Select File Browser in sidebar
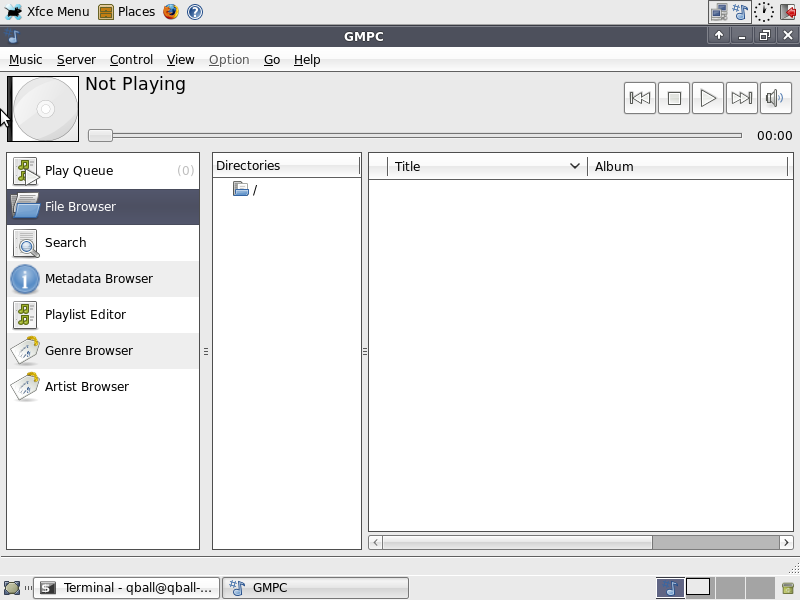Image resolution: width=800 pixels, height=600 pixels. pyautogui.click(x=103, y=207)
